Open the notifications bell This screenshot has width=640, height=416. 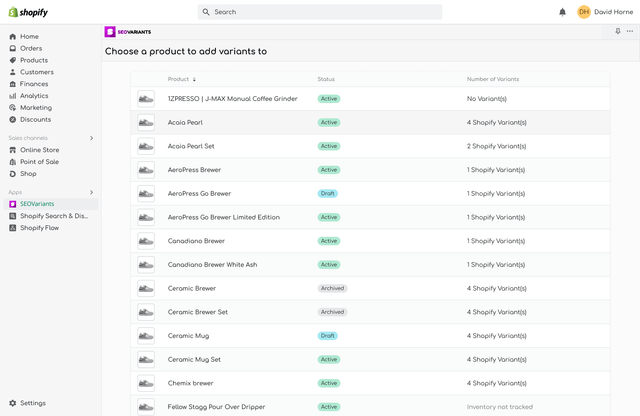(x=562, y=12)
